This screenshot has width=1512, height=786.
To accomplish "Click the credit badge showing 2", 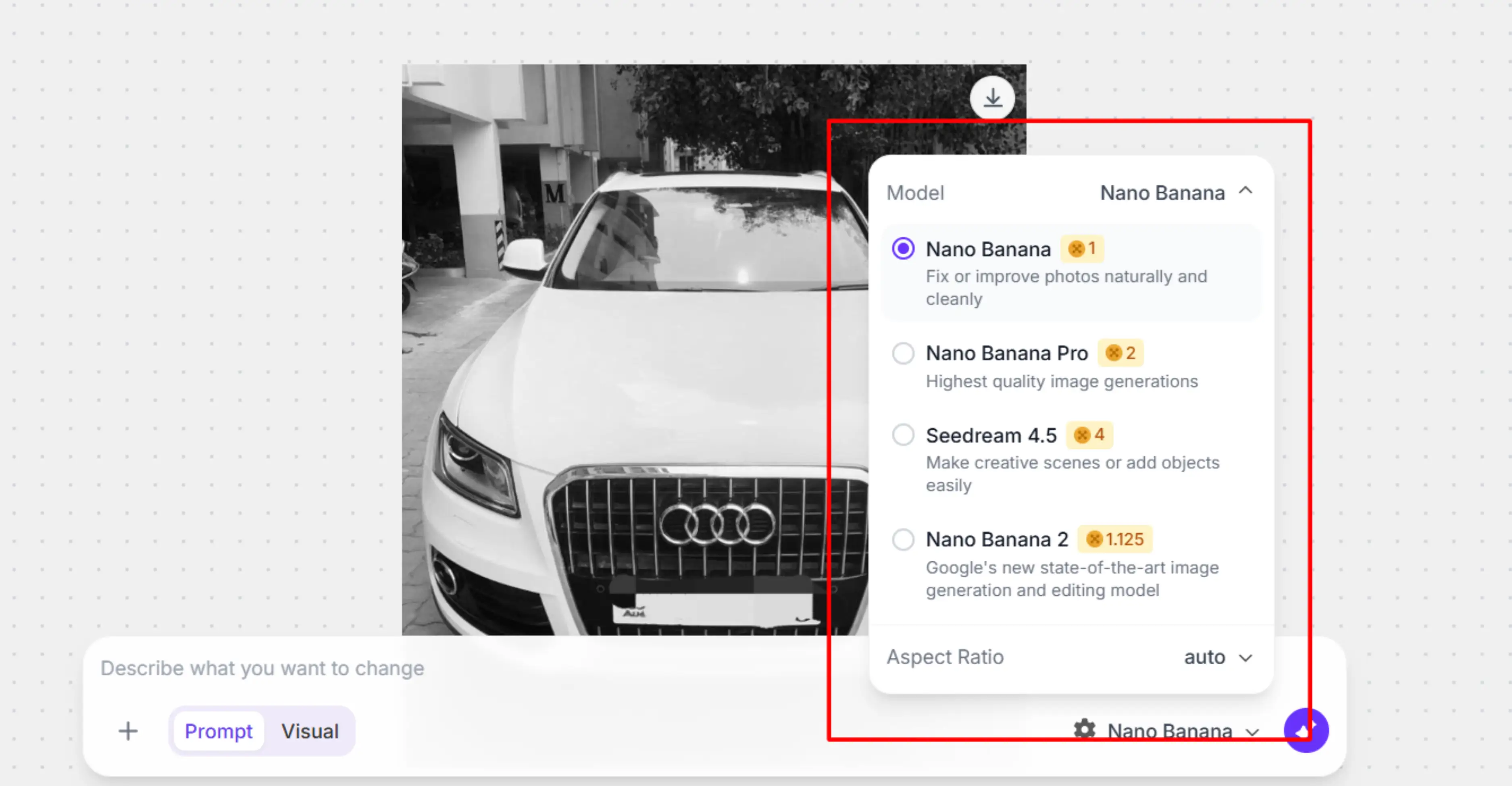I will tap(1120, 353).
